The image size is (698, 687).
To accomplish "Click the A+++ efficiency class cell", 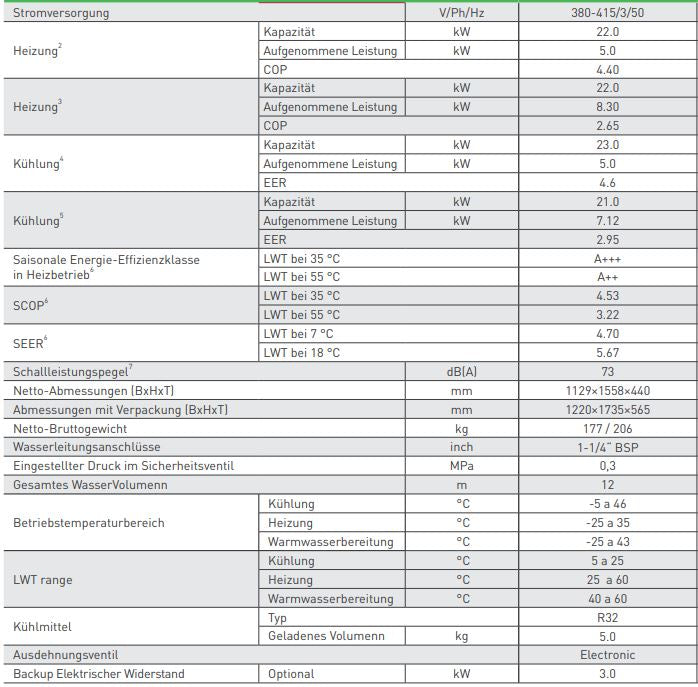I will click(607, 259).
